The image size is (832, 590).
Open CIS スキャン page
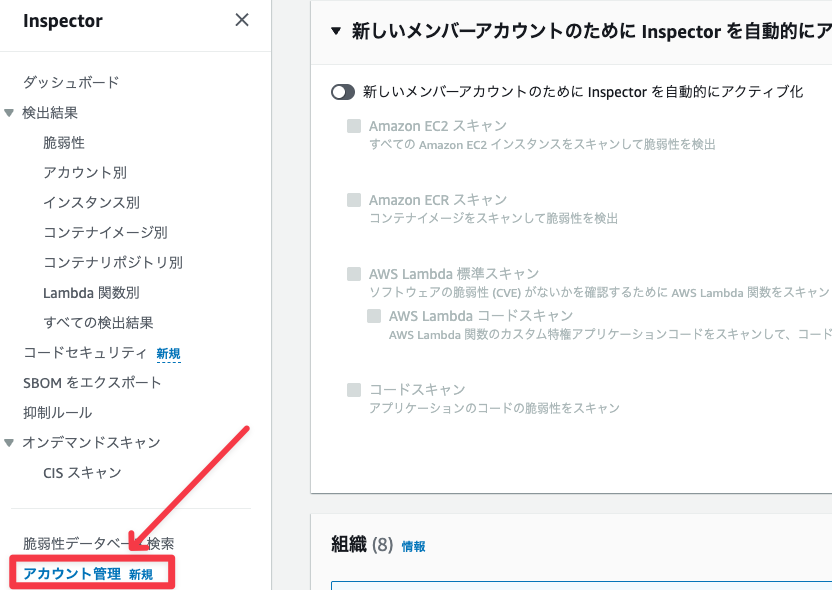tap(82, 473)
